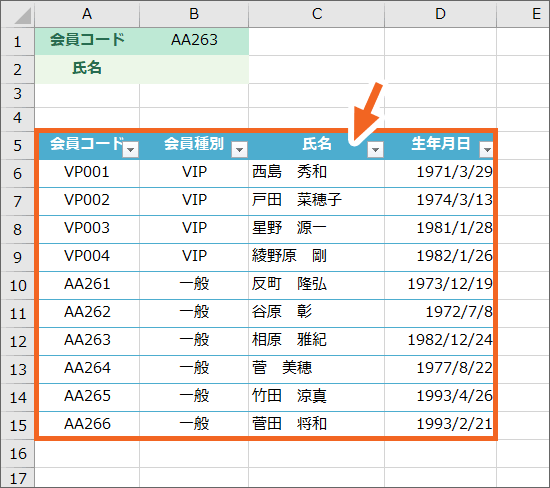Screen dimensions: 550x488
Task: Select column A header
Action: [87, 14]
